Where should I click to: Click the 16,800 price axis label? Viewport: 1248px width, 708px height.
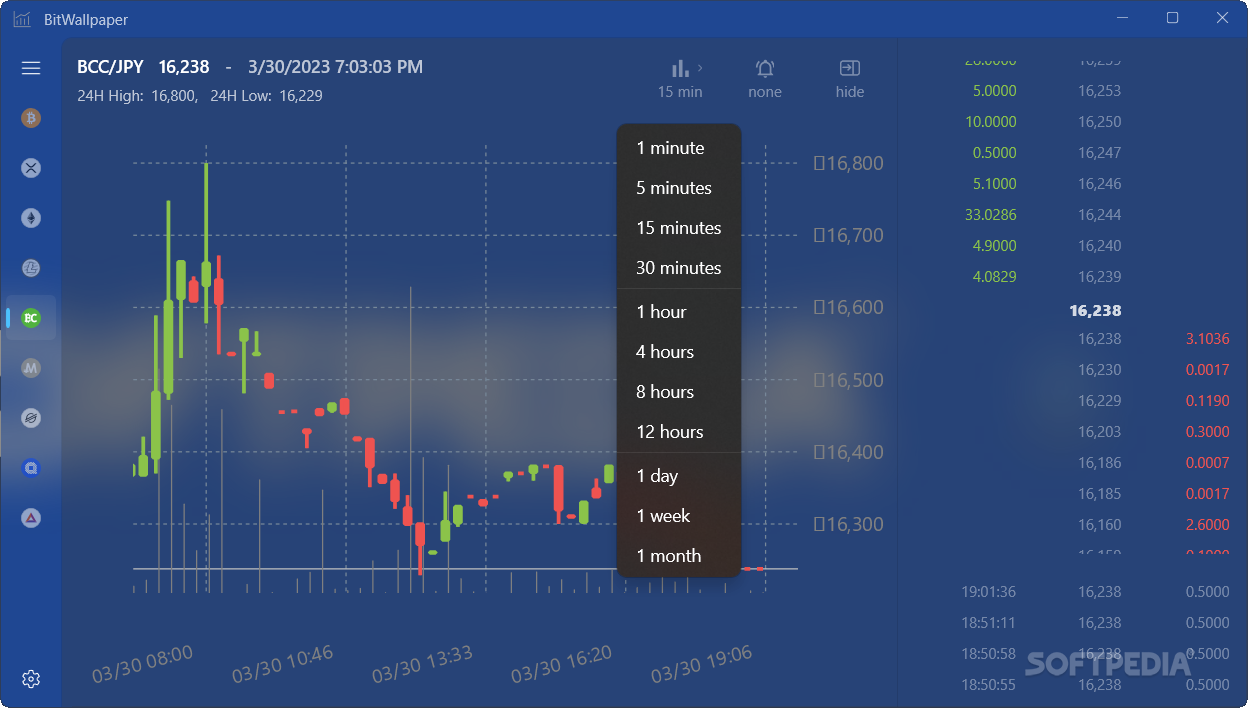coord(849,163)
